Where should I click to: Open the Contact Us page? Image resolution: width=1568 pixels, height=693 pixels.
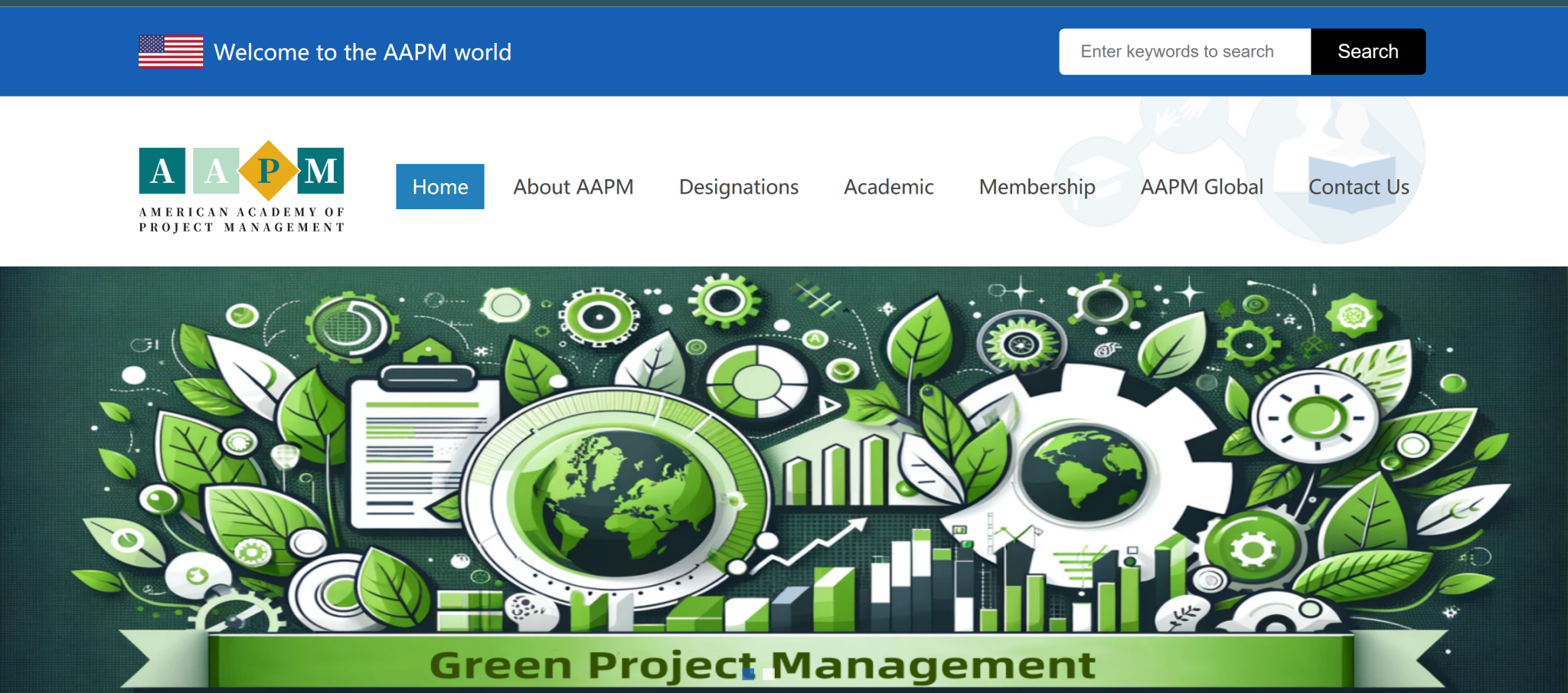click(x=1358, y=187)
